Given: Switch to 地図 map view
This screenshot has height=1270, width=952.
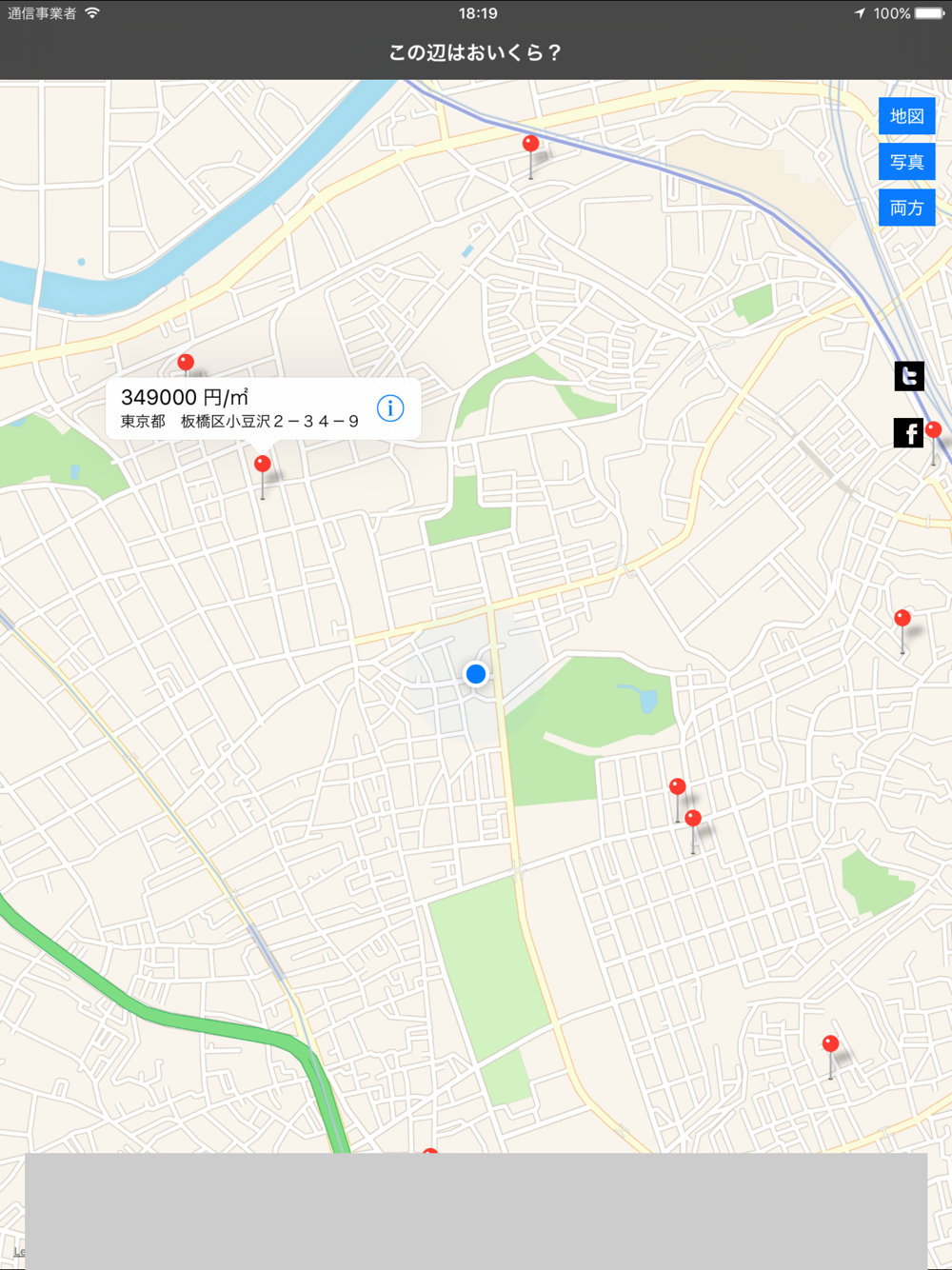Looking at the screenshot, I should [907, 116].
